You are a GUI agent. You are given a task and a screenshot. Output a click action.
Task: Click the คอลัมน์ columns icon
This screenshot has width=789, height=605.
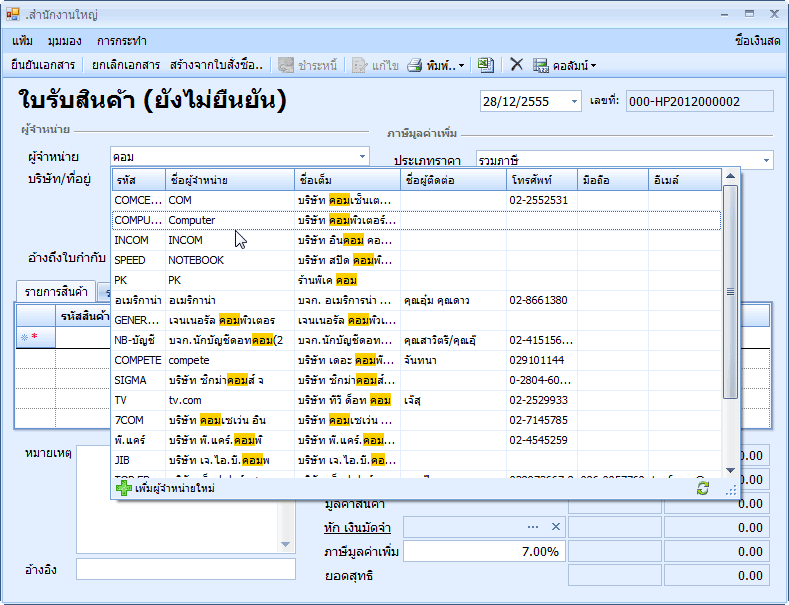click(x=541, y=65)
